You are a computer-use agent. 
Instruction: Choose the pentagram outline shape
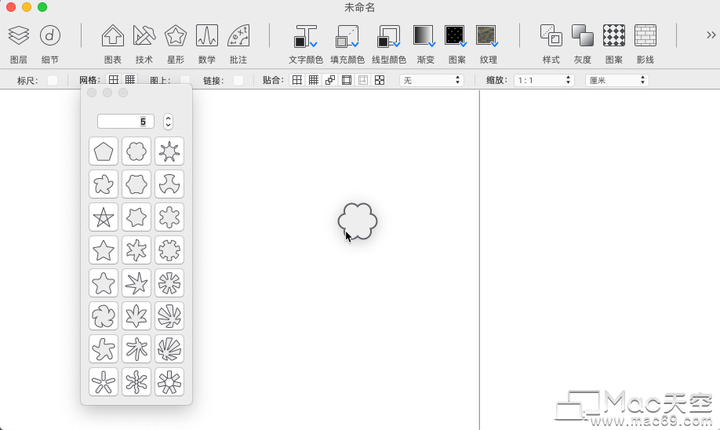point(103,217)
